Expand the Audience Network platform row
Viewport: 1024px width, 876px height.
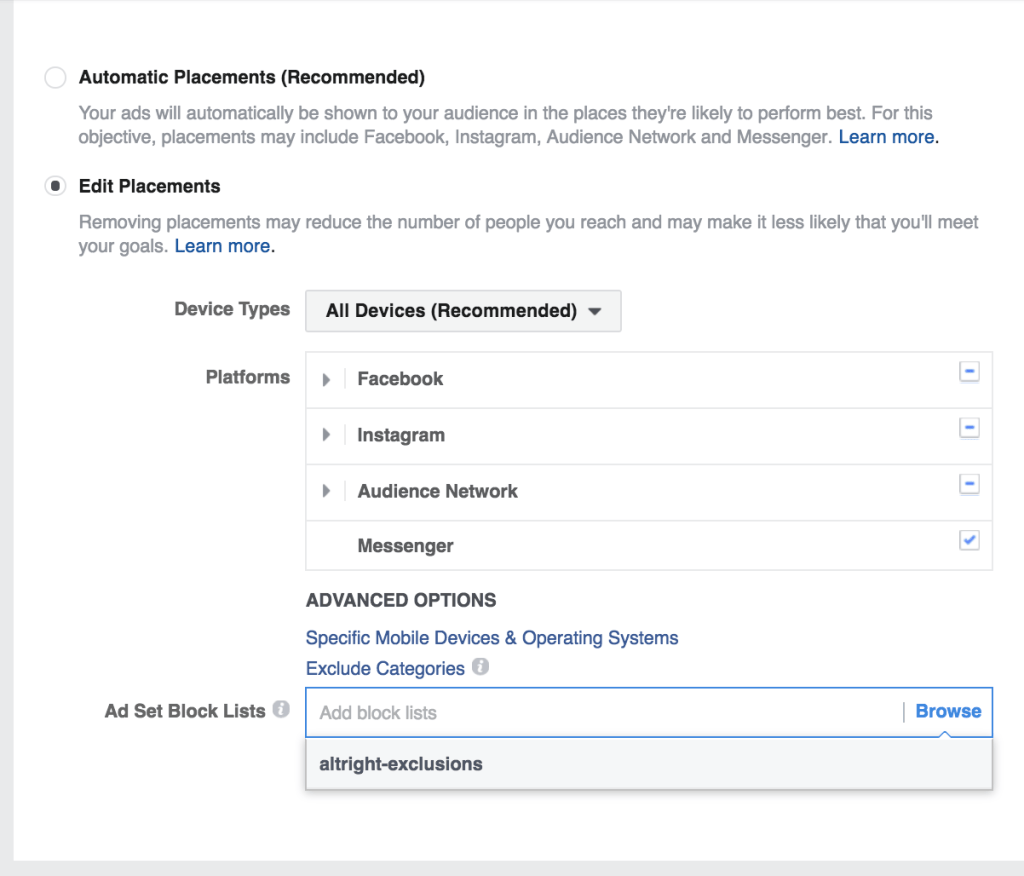(x=326, y=491)
